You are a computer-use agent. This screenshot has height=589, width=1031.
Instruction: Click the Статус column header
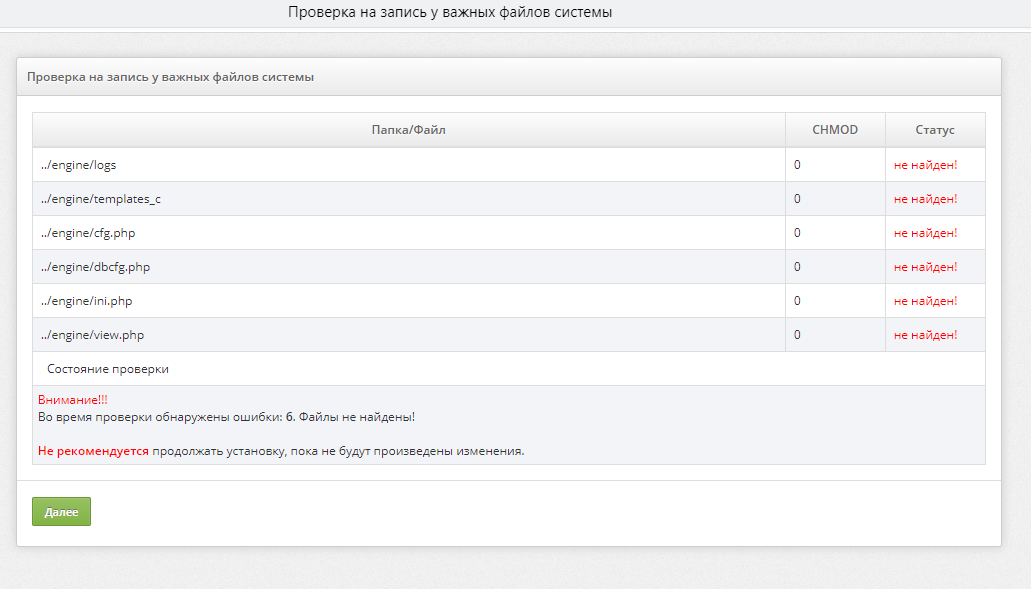pos(934,130)
